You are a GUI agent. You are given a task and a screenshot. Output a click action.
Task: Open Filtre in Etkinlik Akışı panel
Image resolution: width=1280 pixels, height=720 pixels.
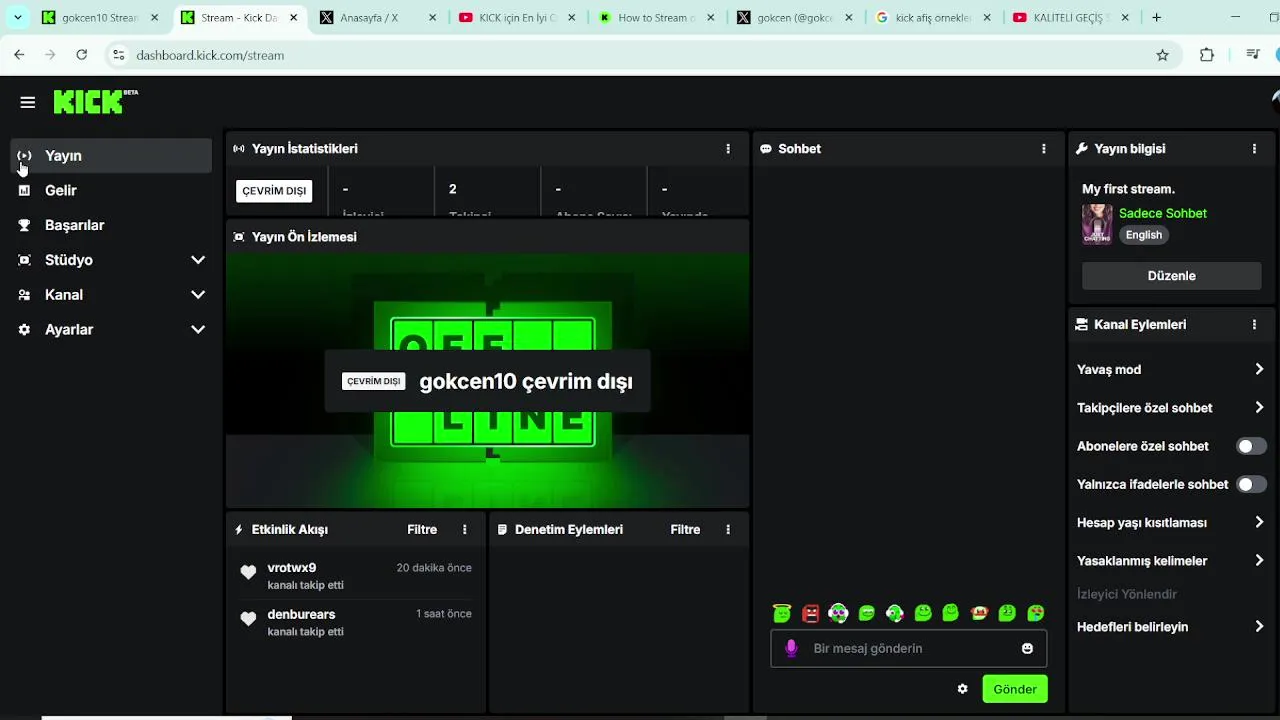(422, 530)
